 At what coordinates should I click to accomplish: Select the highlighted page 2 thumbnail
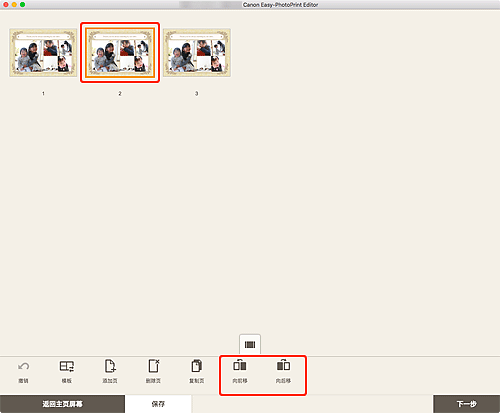pos(120,53)
